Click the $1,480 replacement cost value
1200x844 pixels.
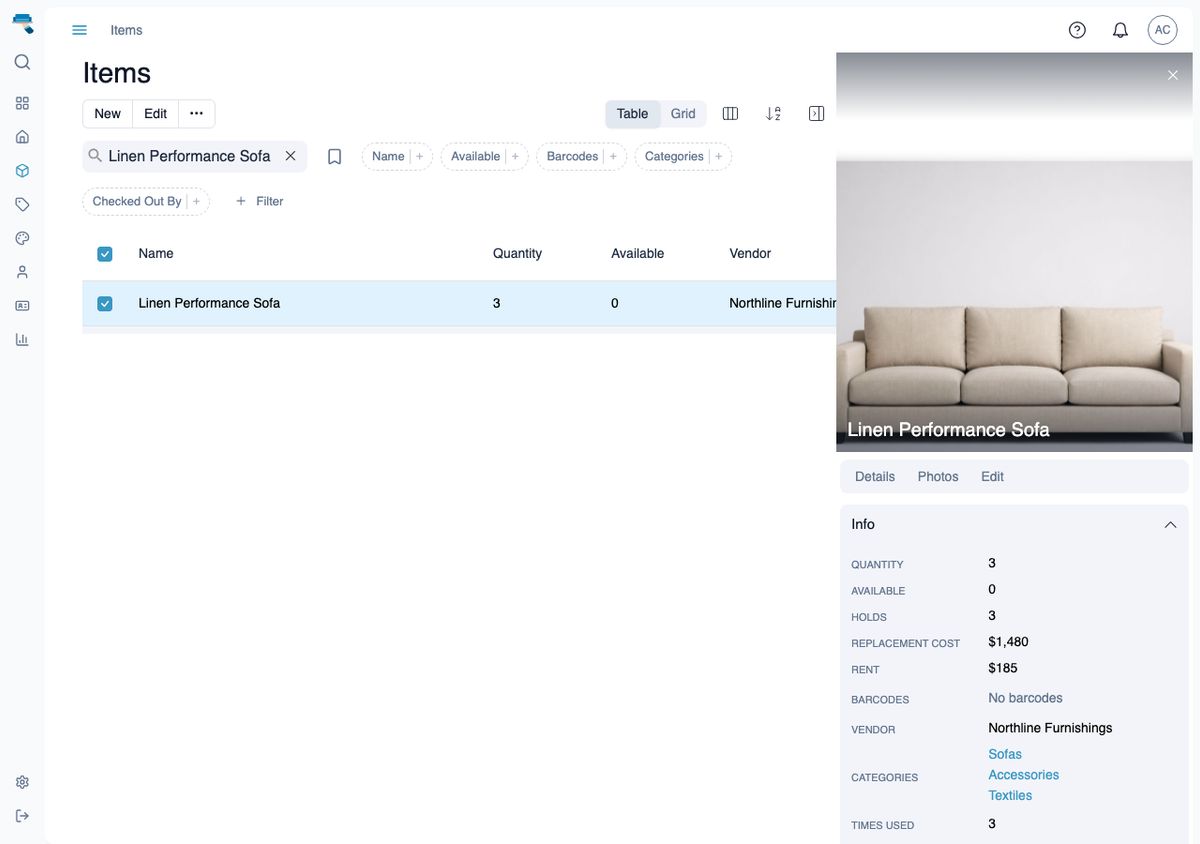click(1008, 642)
